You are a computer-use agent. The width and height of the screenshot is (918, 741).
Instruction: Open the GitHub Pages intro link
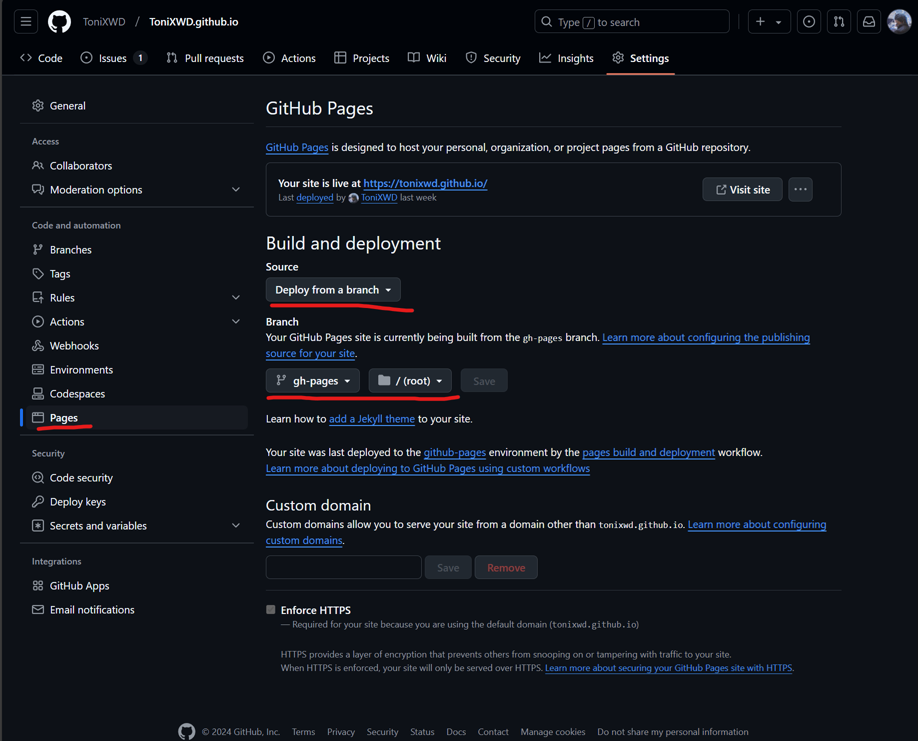click(297, 147)
